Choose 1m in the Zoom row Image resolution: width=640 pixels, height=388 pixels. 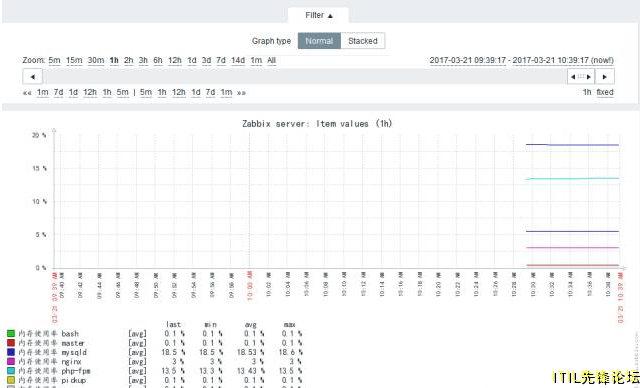[256, 60]
